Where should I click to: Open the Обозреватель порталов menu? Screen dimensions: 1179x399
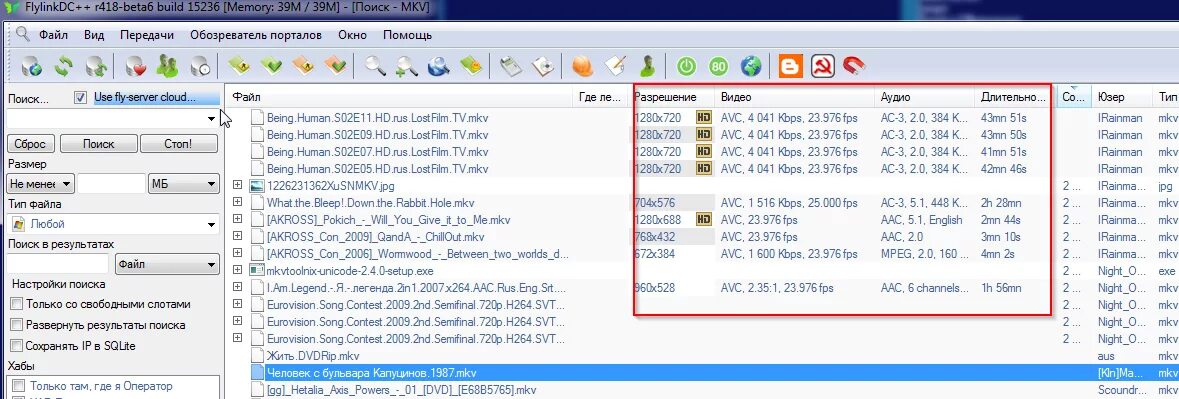tap(256, 35)
